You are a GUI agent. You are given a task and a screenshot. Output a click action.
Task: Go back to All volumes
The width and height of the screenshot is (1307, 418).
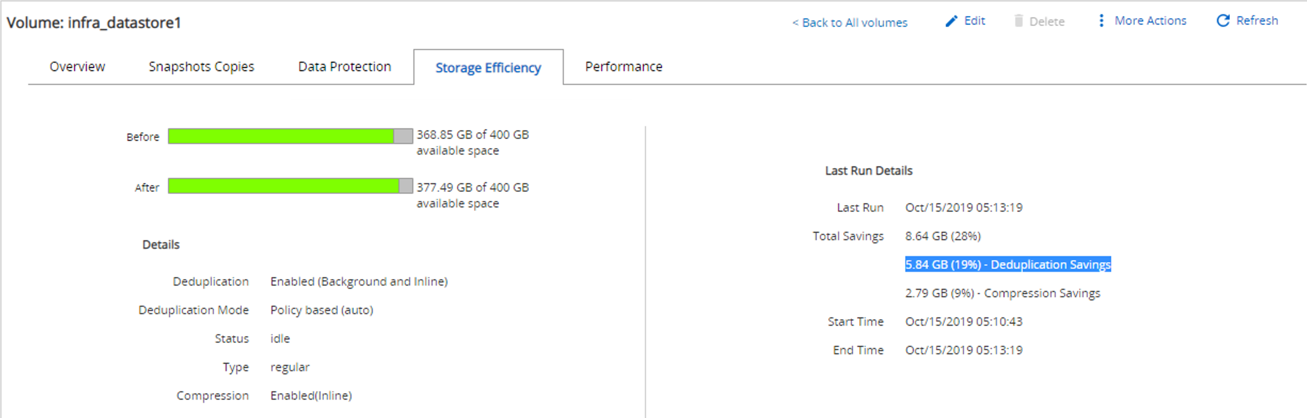pyautogui.click(x=850, y=22)
